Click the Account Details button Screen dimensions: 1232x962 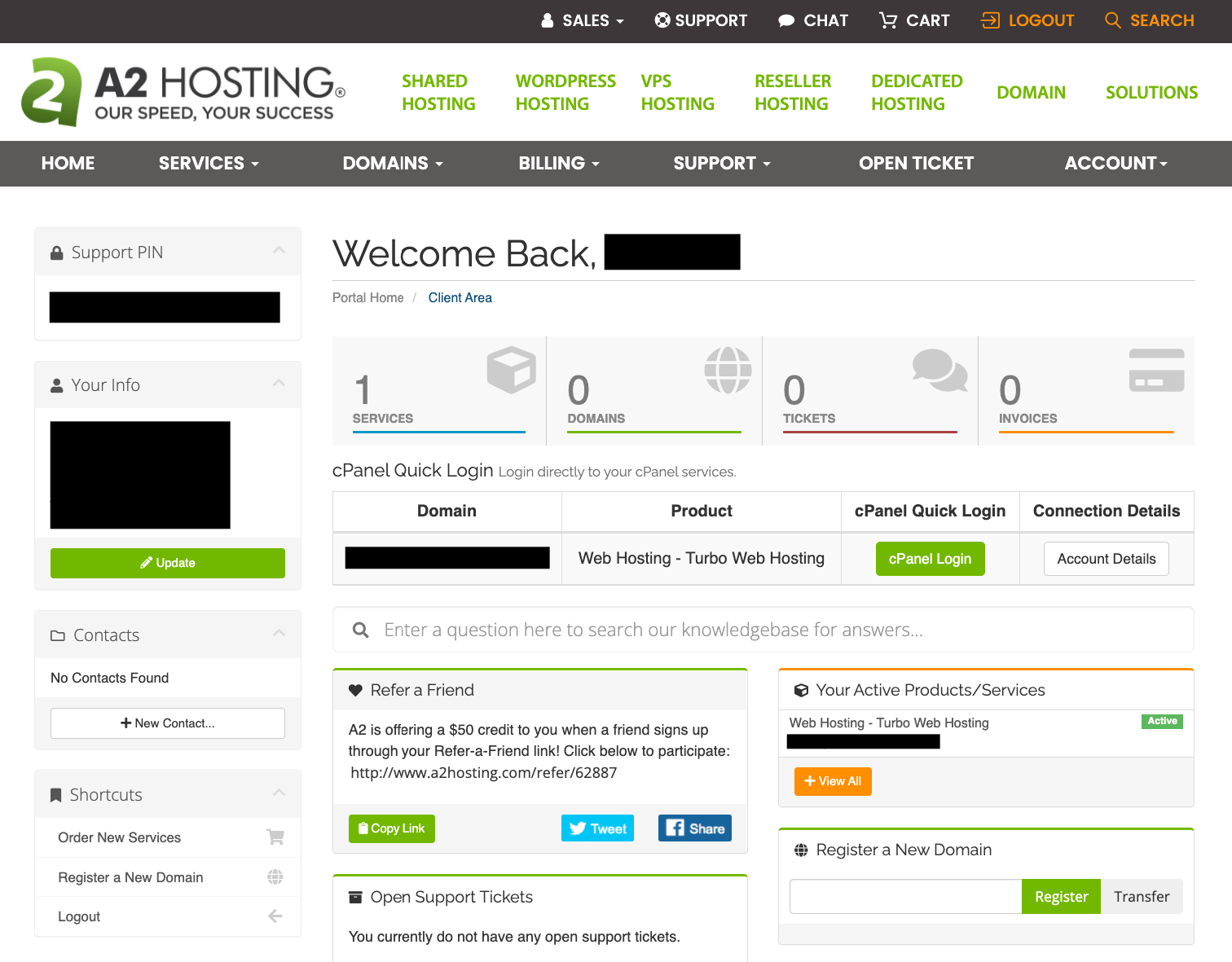(1107, 559)
